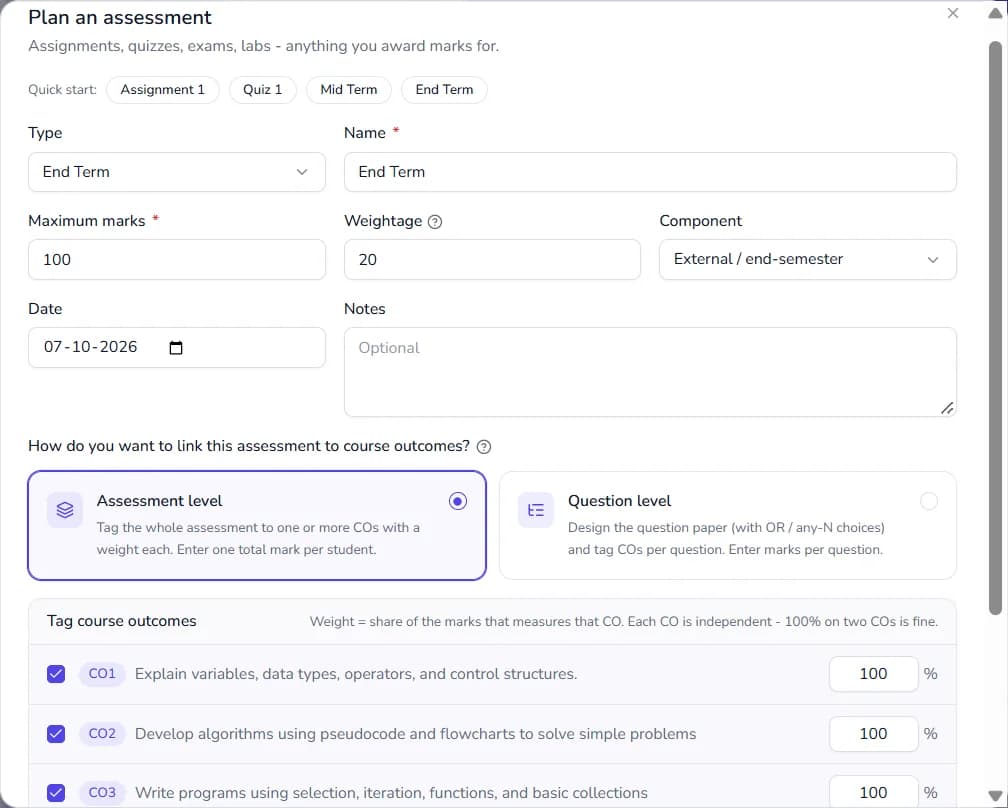Uncheck the CO2 checkbox

click(56, 733)
